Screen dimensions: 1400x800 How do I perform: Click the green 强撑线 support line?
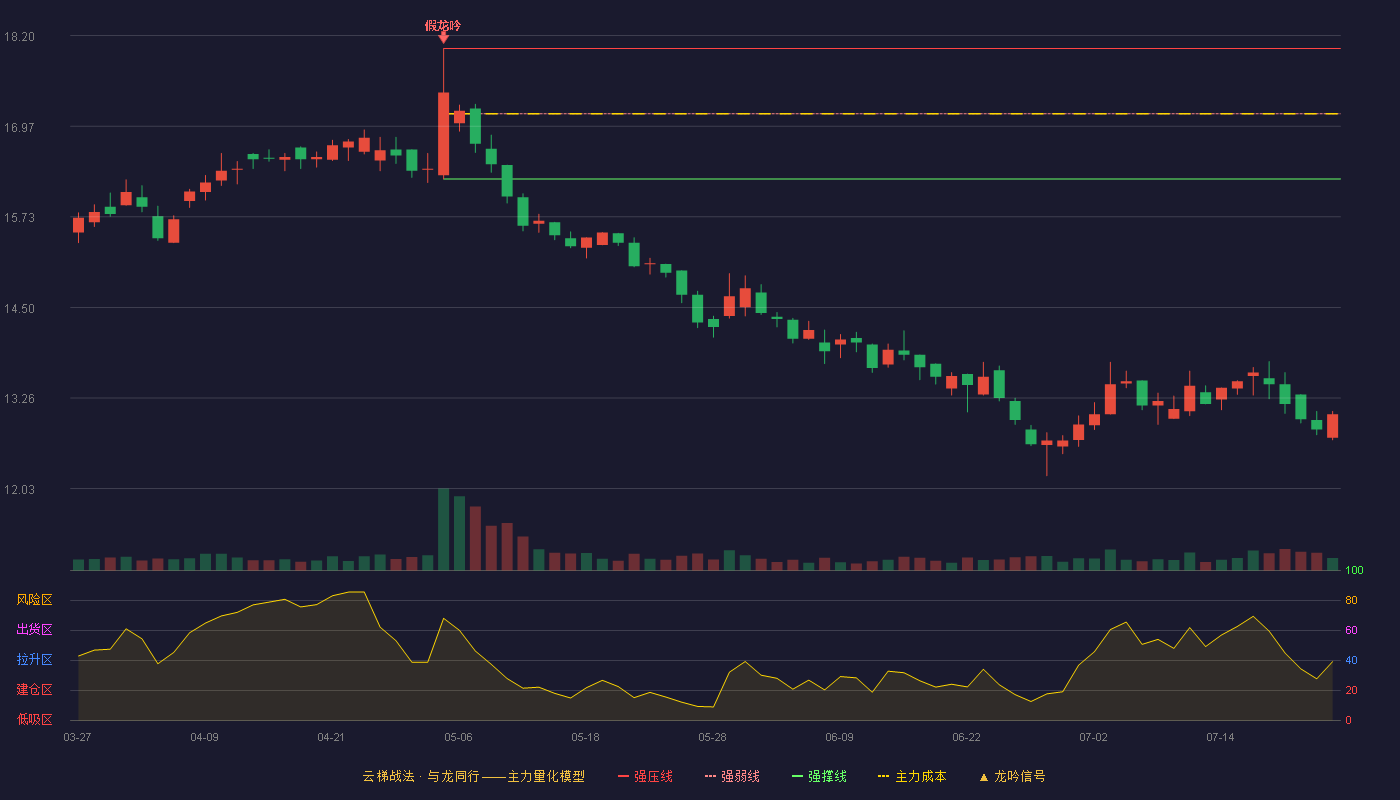(x=892, y=179)
